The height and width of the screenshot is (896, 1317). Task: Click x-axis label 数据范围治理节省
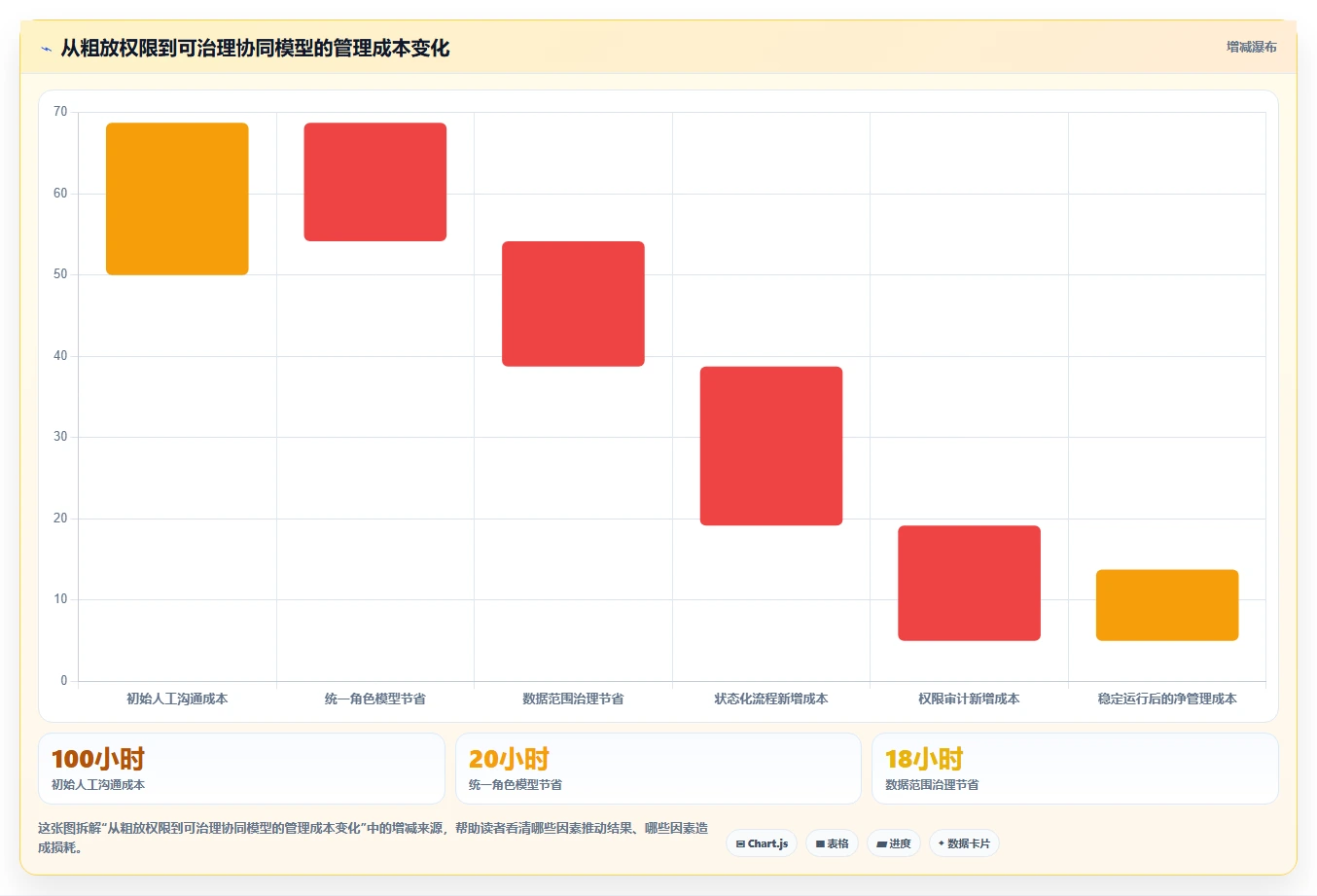pos(573,699)
